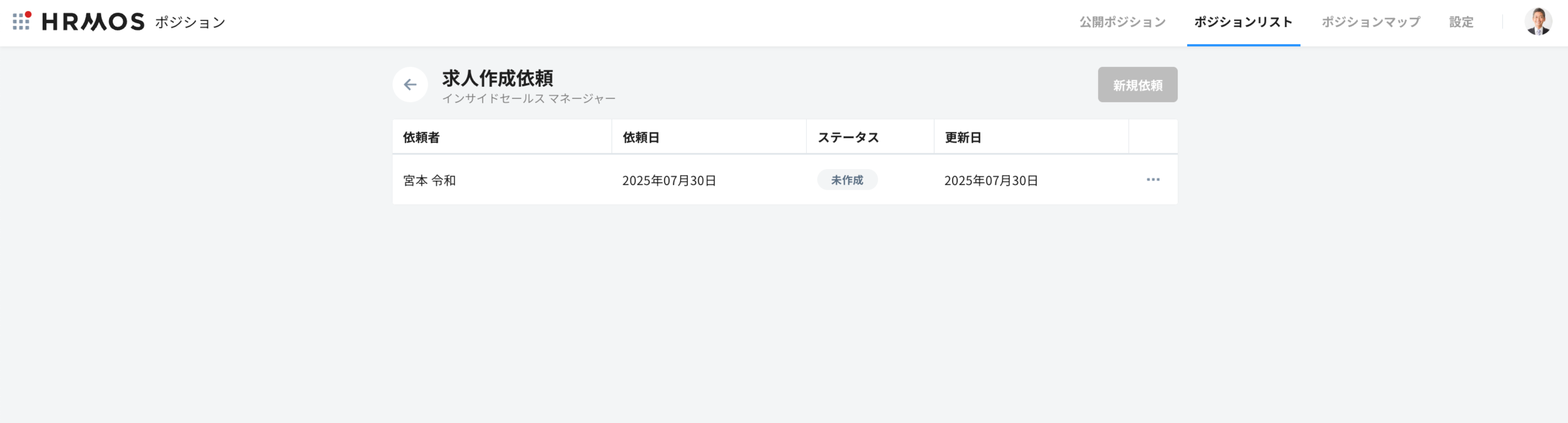Screen dimensions: 1568x423
Task: Click the request date 2025年07月30日 cell
Action: pyautogui.click(x=668, y=180)
